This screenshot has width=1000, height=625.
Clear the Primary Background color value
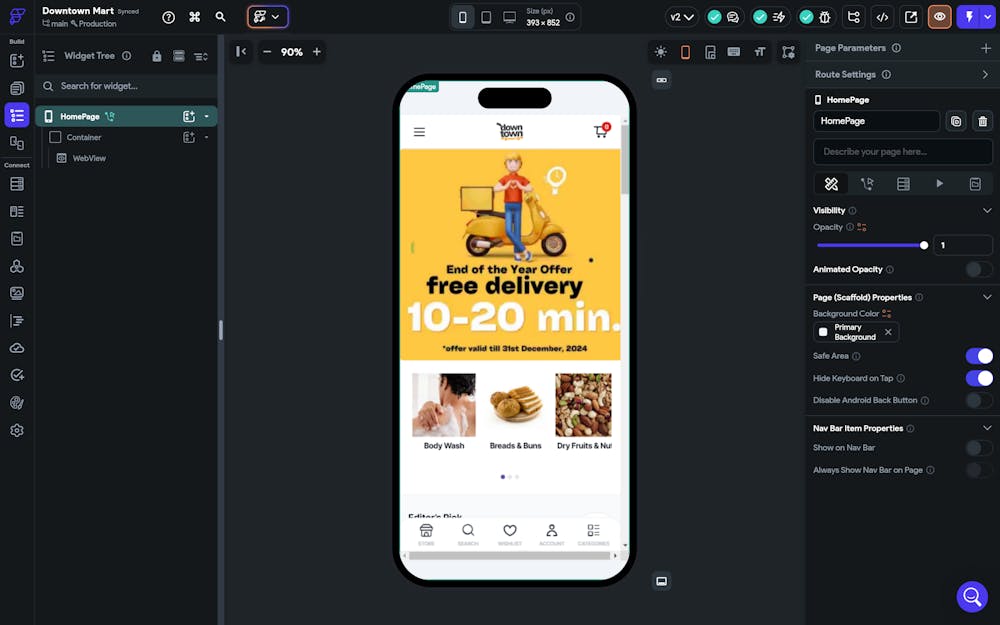coord(888,332)
